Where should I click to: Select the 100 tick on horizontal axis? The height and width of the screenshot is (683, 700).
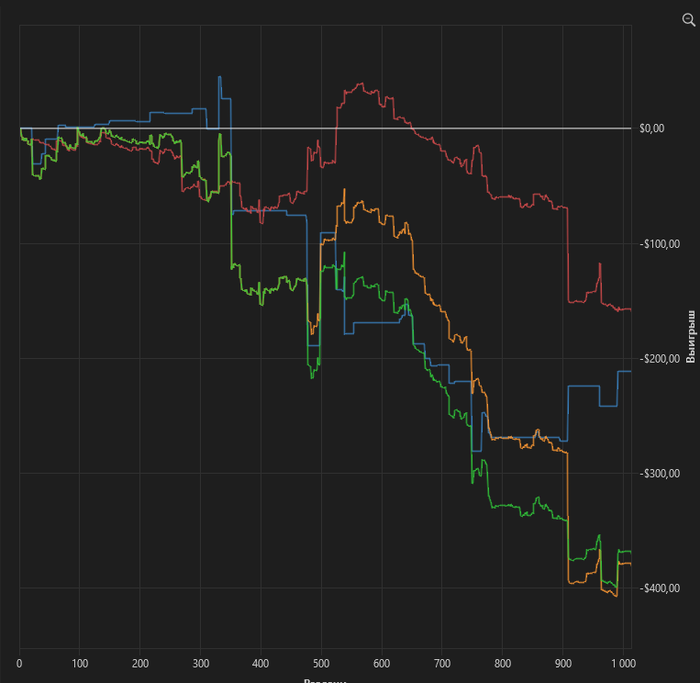[80, 663]
